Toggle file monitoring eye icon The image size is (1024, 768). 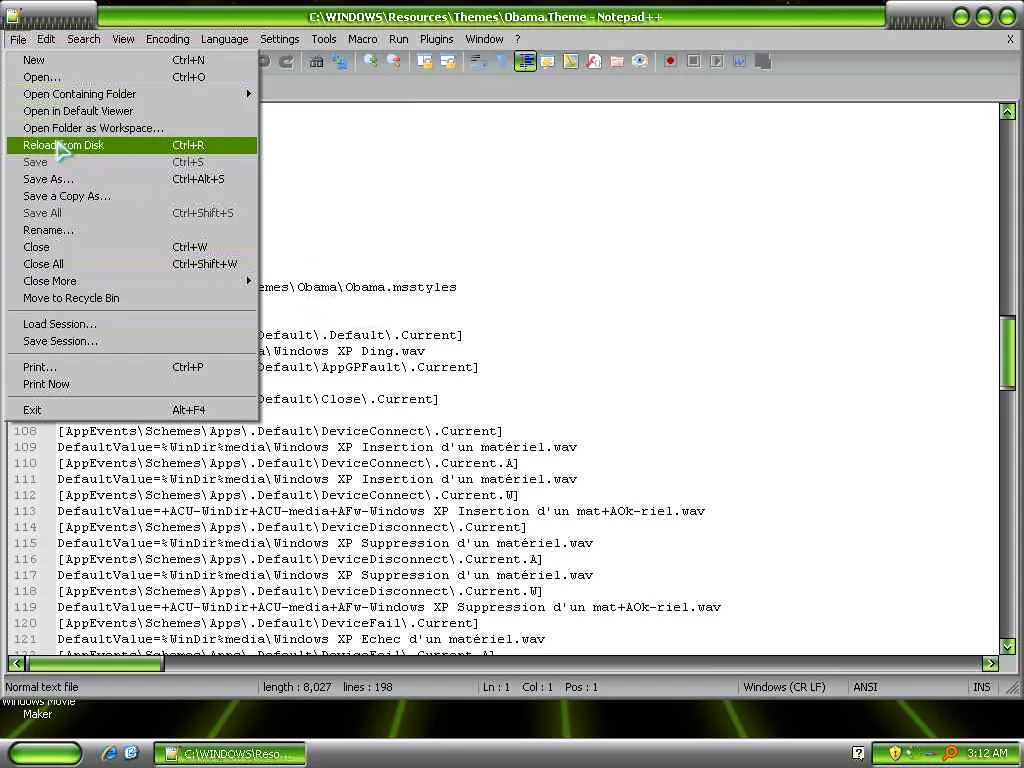pos(640,62)
